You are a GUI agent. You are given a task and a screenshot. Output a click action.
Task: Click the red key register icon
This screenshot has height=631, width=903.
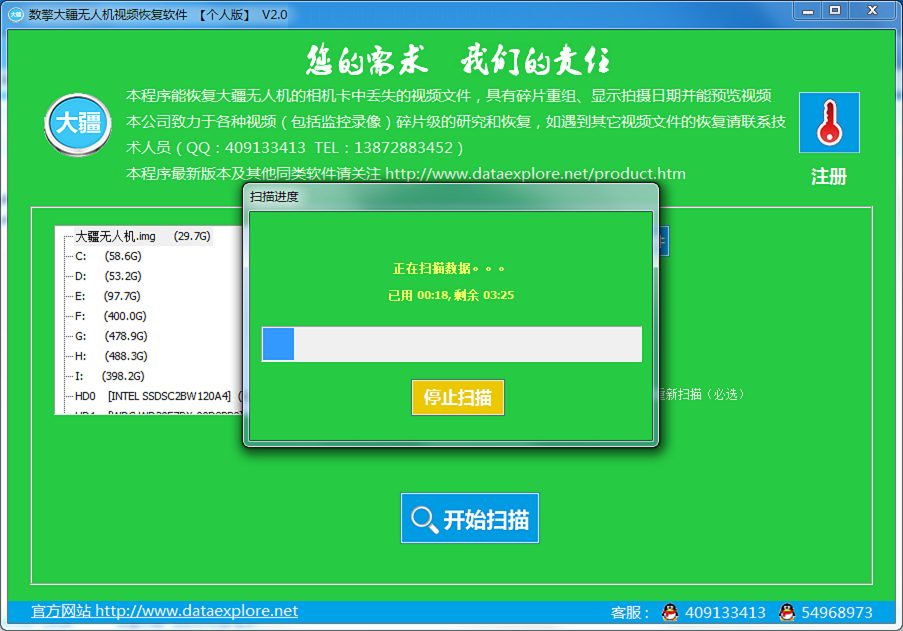pyautogui.click(x=829, y=123)
